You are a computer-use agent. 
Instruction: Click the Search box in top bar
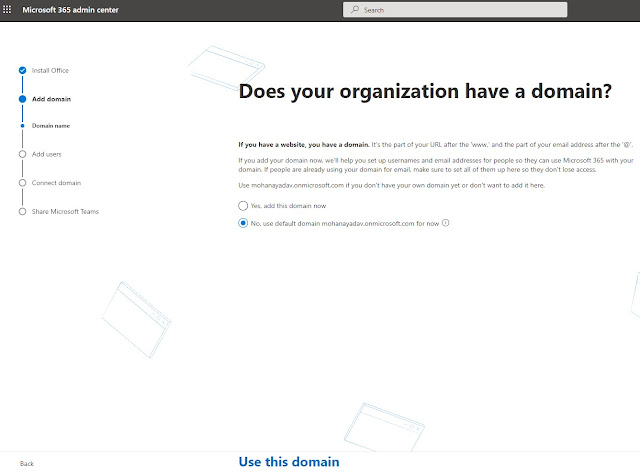tap(455, 10)
